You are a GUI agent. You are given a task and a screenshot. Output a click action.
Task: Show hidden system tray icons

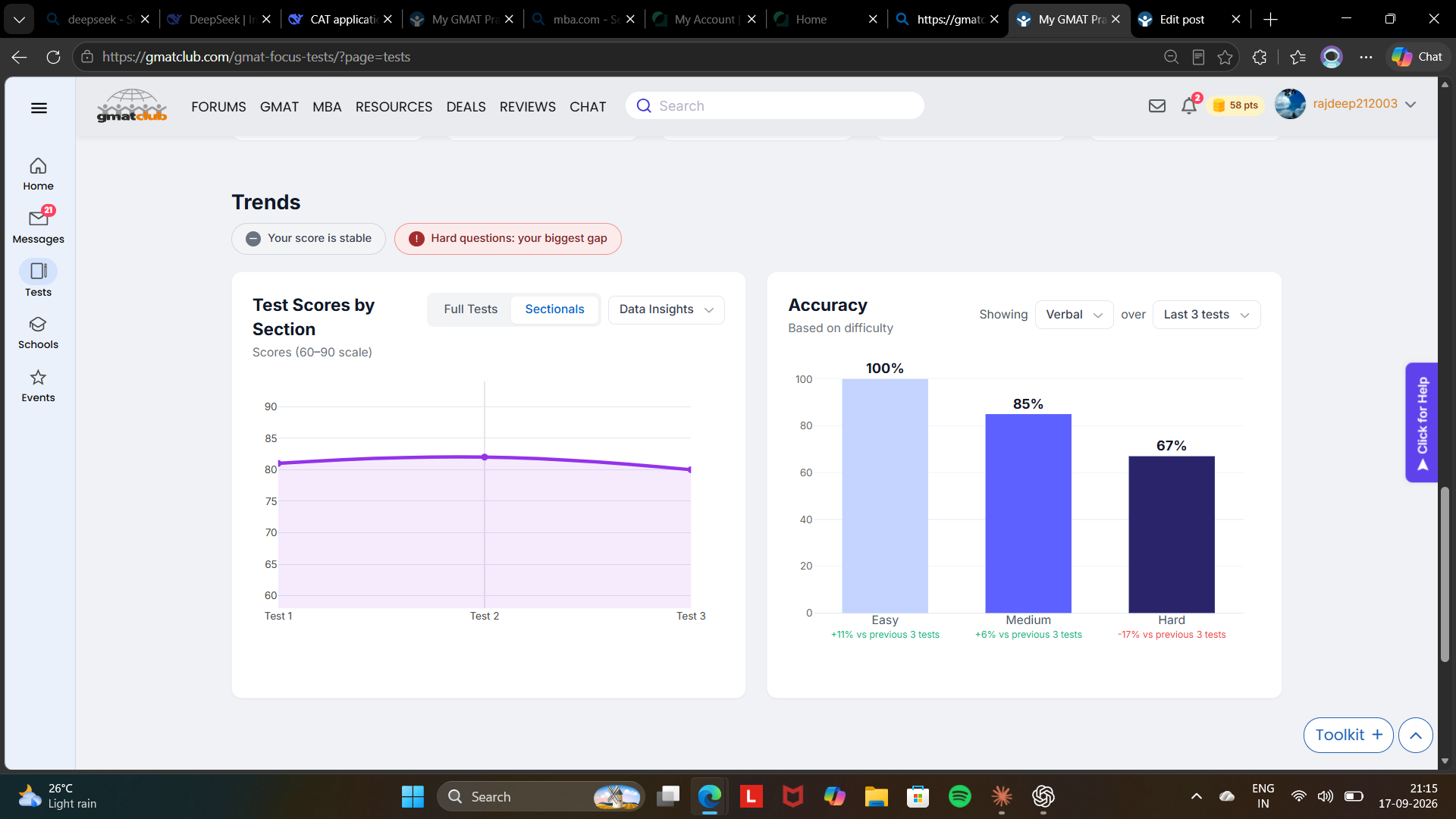tap(1196, 796)
